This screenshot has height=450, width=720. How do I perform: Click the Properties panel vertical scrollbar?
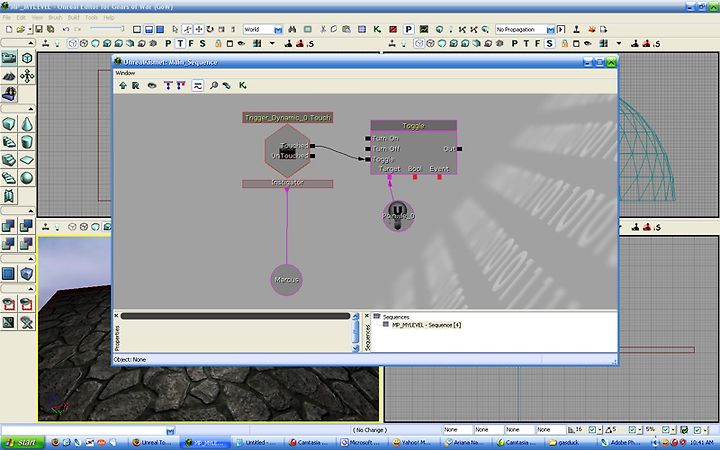tap(355, 332)
